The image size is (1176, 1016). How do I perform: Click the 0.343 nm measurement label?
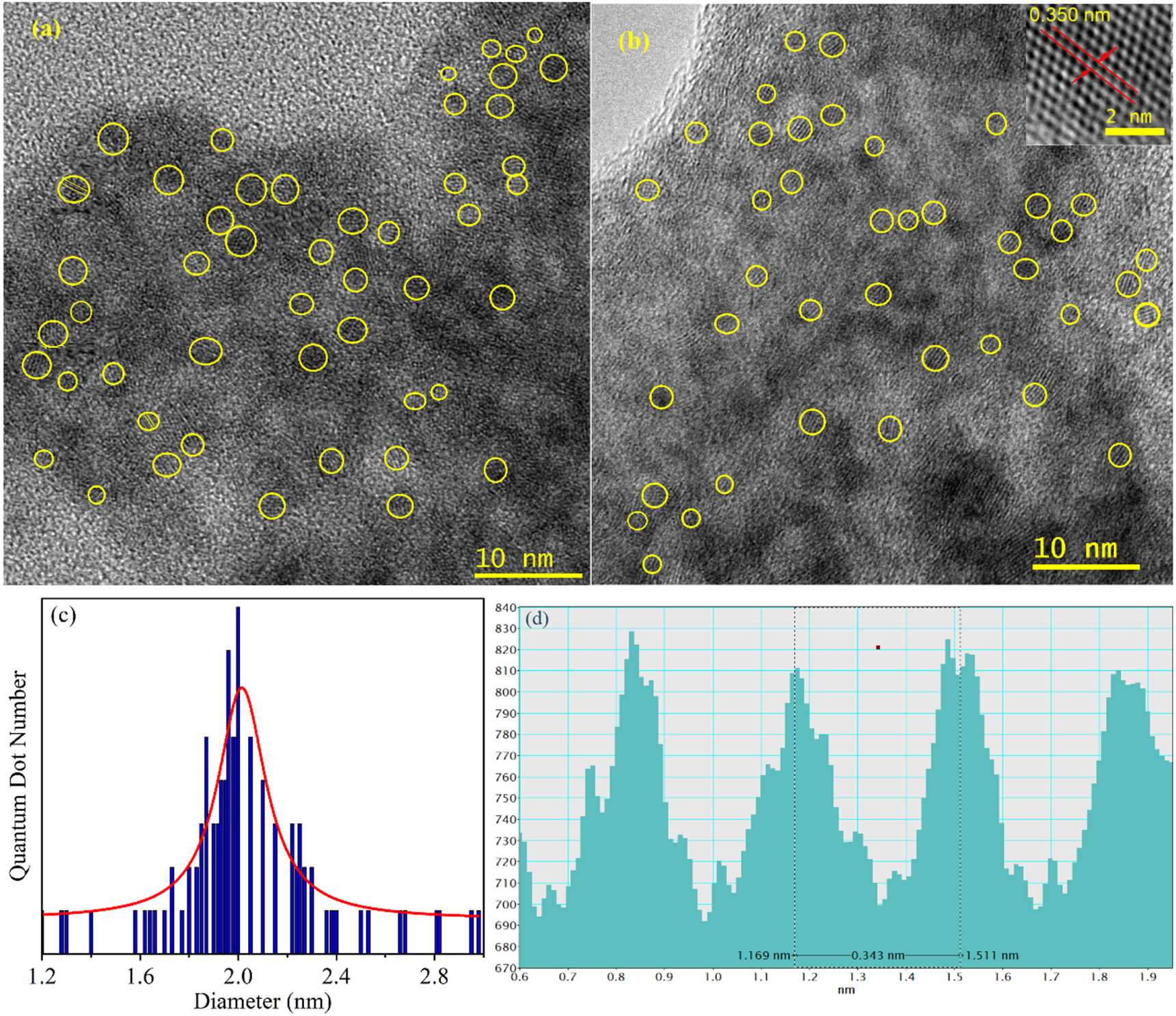878,955
